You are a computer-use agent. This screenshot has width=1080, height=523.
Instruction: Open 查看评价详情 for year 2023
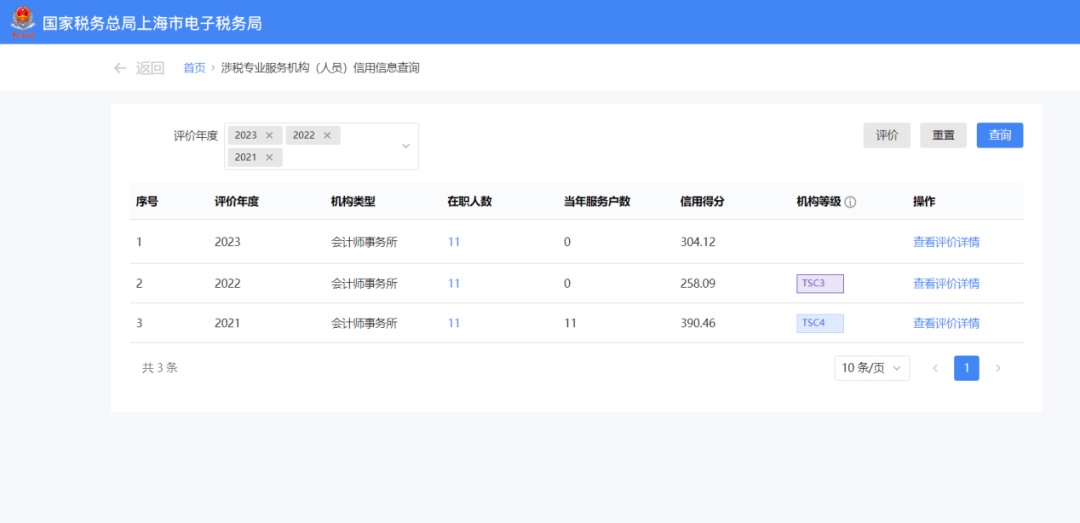(945, 242)
